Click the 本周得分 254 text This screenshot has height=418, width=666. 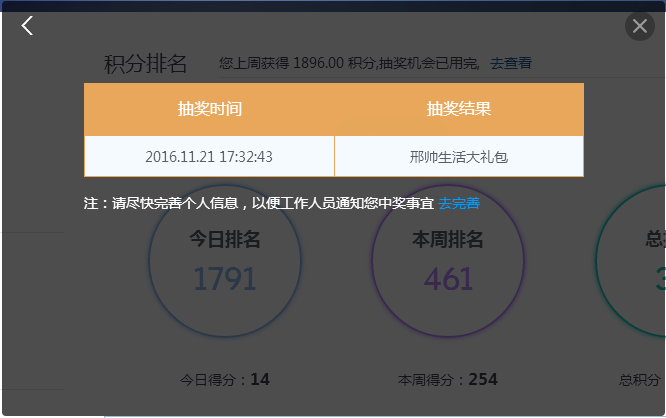coord(448,379)
